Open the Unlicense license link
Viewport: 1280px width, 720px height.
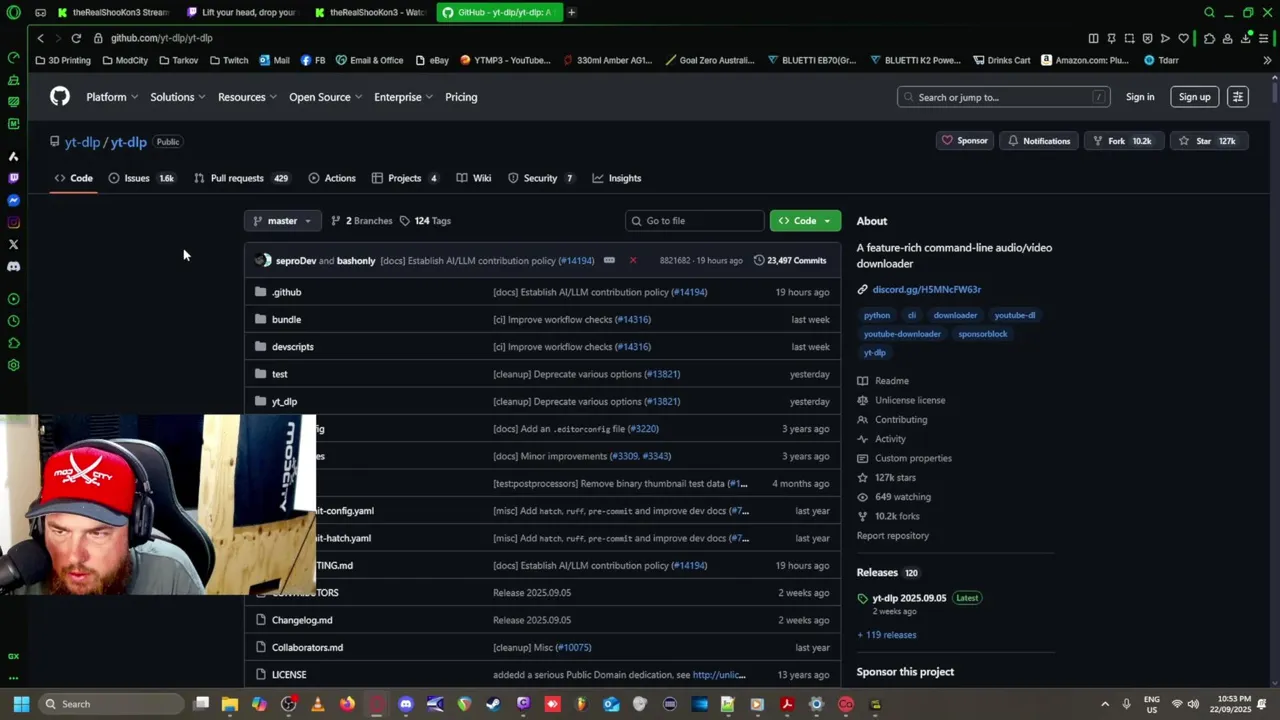click(x=910, y=400)
